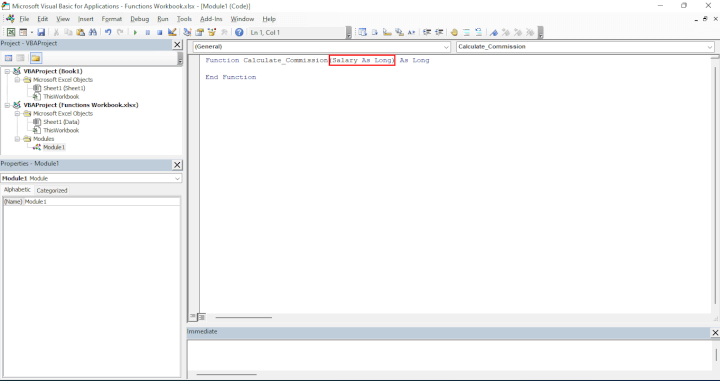Run the macro with green play icon
The image size is (720, 381).
[x=135, y=32]
